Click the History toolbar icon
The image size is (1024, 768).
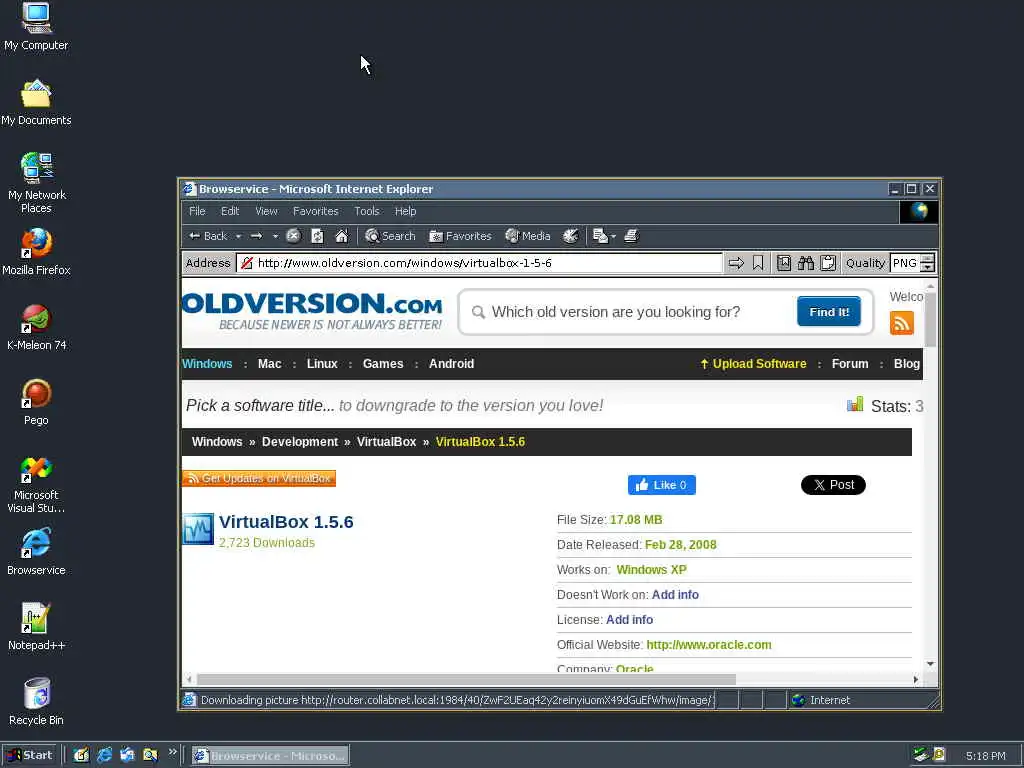571,236
